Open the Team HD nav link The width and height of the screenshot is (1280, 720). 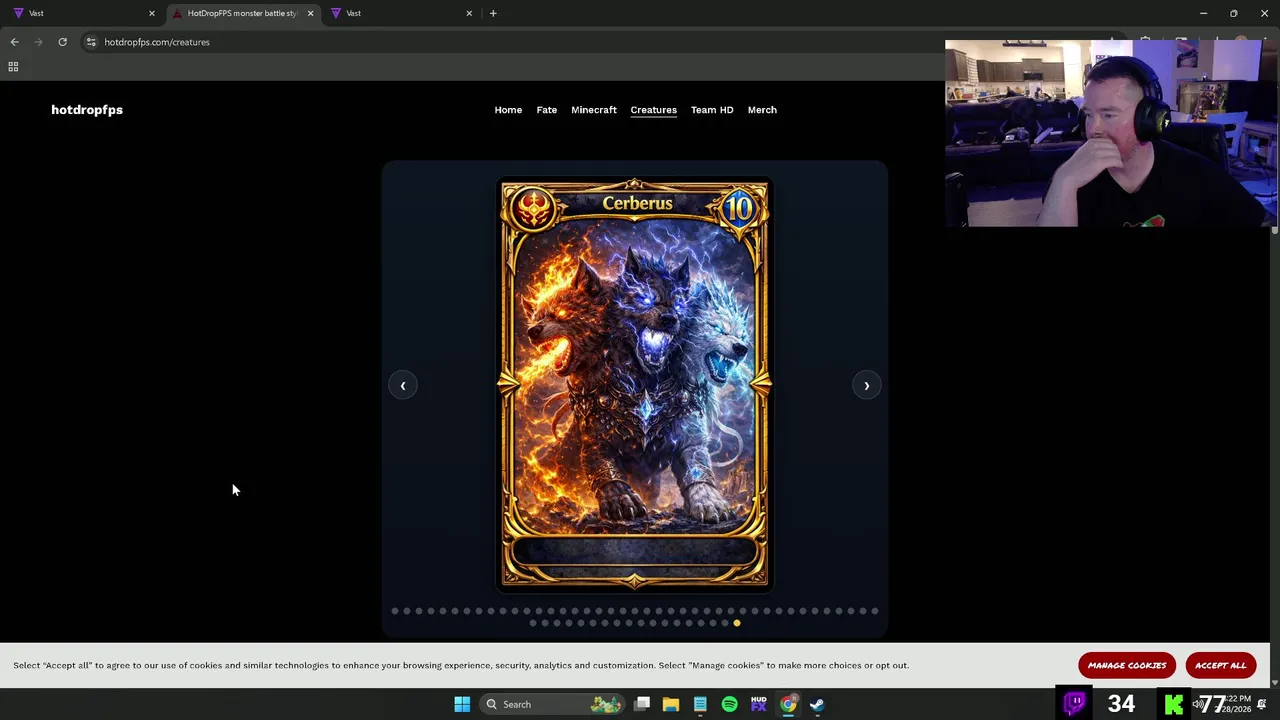712,110
